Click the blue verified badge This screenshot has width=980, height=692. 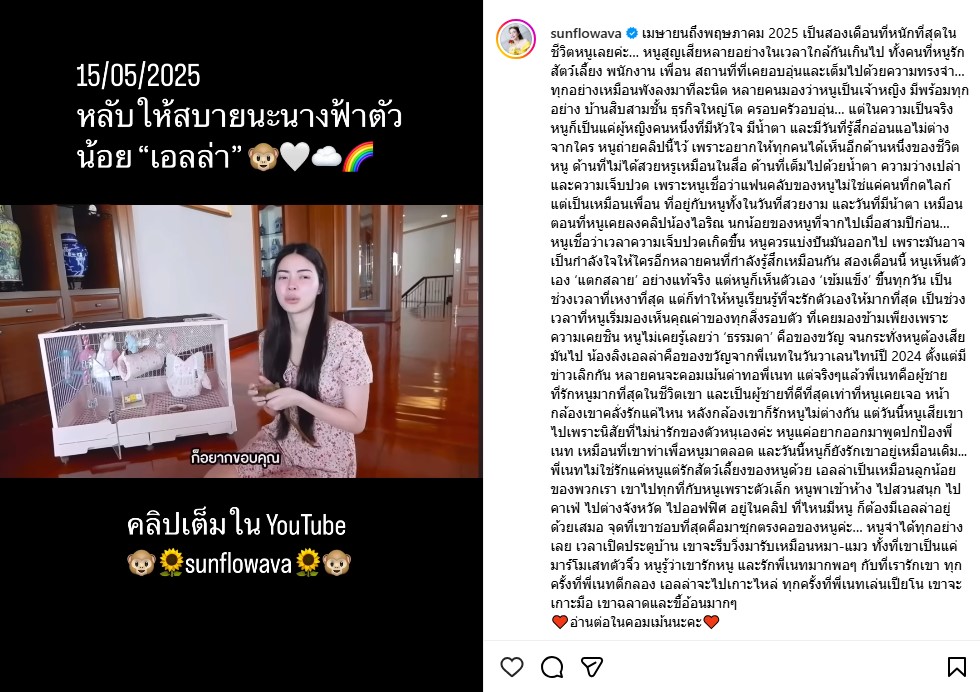tap(632, 33)
